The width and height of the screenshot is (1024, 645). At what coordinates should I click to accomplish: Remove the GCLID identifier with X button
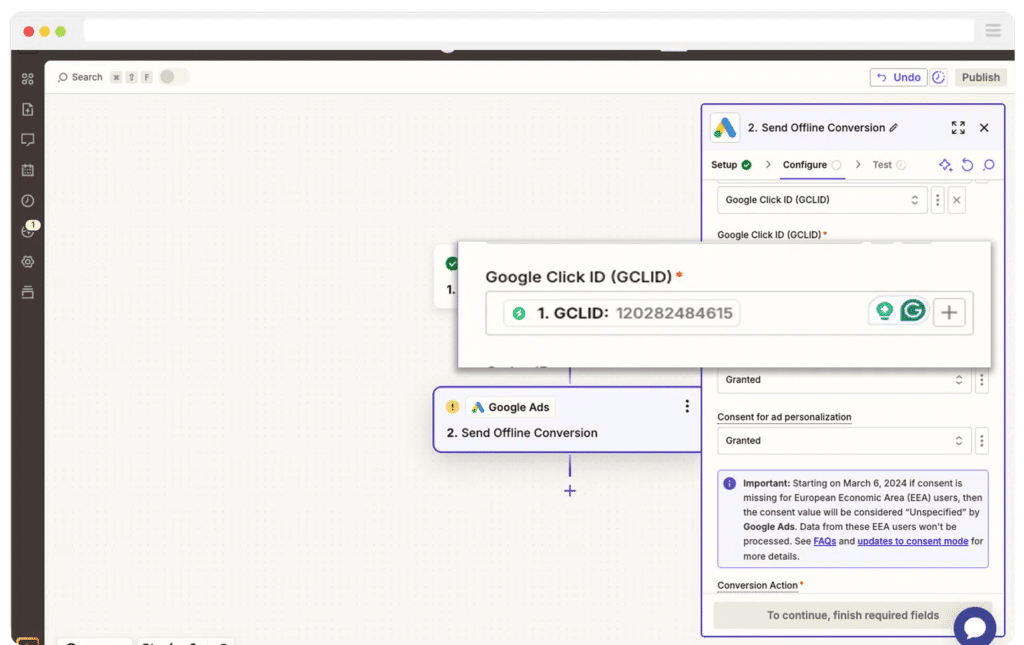tap(956, 200)
